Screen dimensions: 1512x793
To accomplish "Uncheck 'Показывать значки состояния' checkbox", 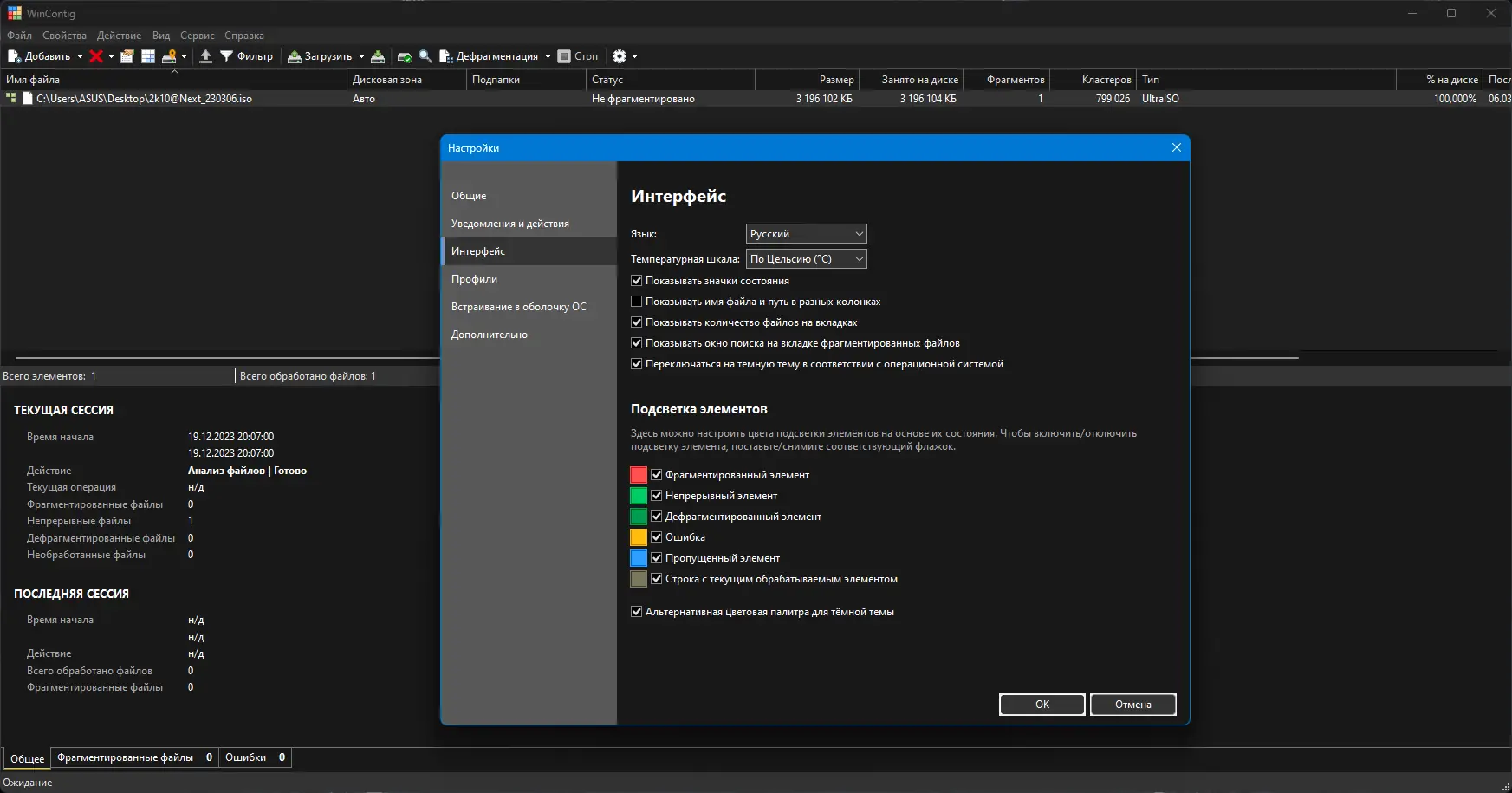I will coord(637,281).
